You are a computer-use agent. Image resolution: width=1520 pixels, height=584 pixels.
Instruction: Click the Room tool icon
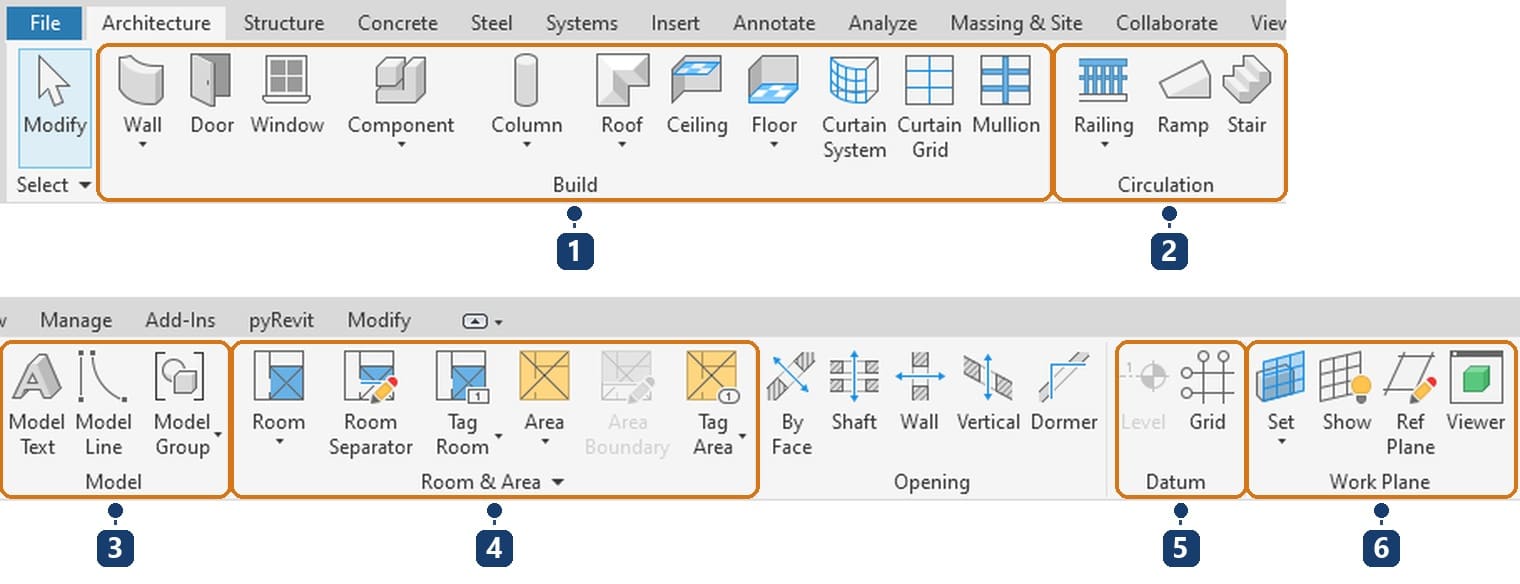click(278, 377)
